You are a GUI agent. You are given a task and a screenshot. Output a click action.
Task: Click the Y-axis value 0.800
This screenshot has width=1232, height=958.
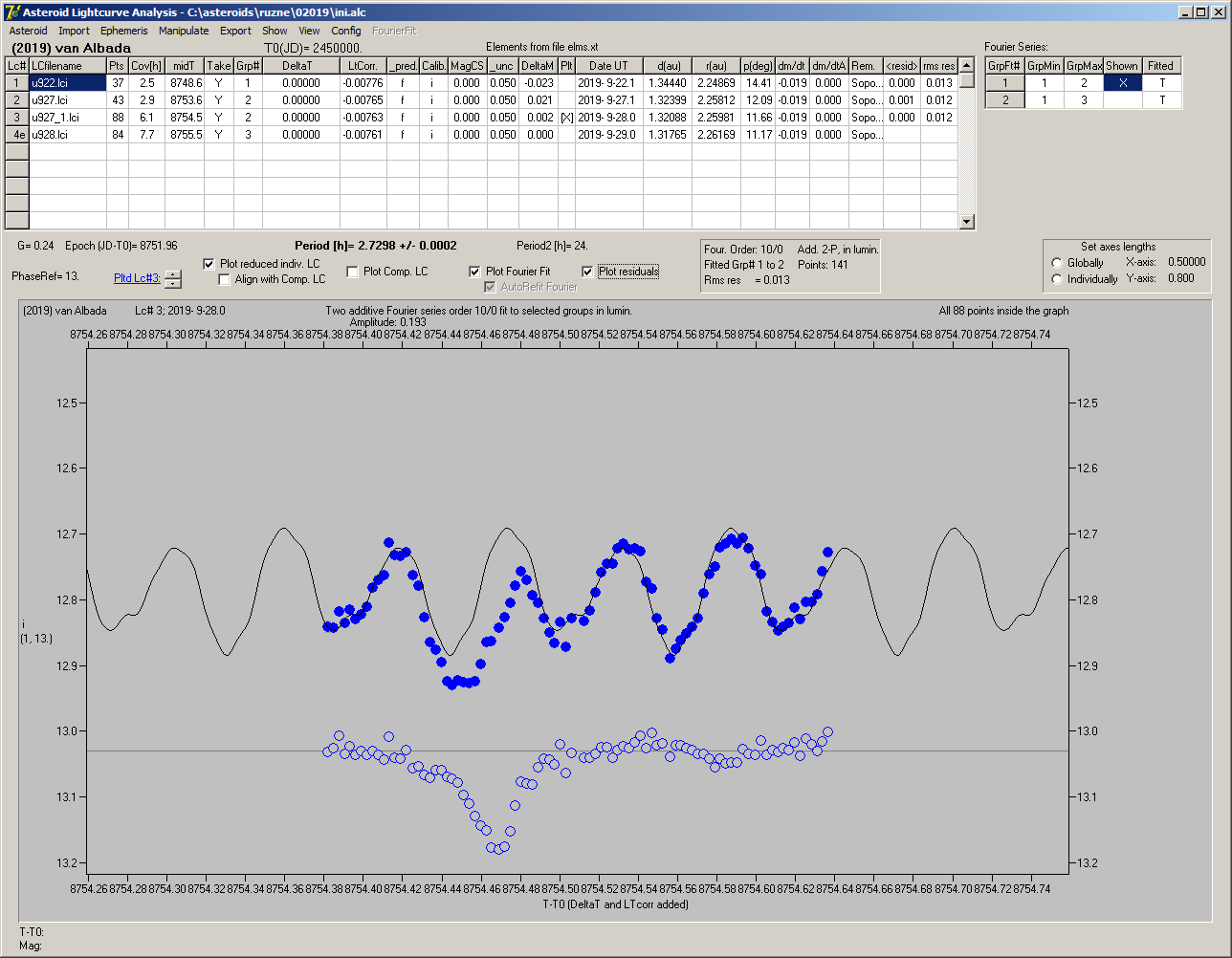(x=1180, y=279)
